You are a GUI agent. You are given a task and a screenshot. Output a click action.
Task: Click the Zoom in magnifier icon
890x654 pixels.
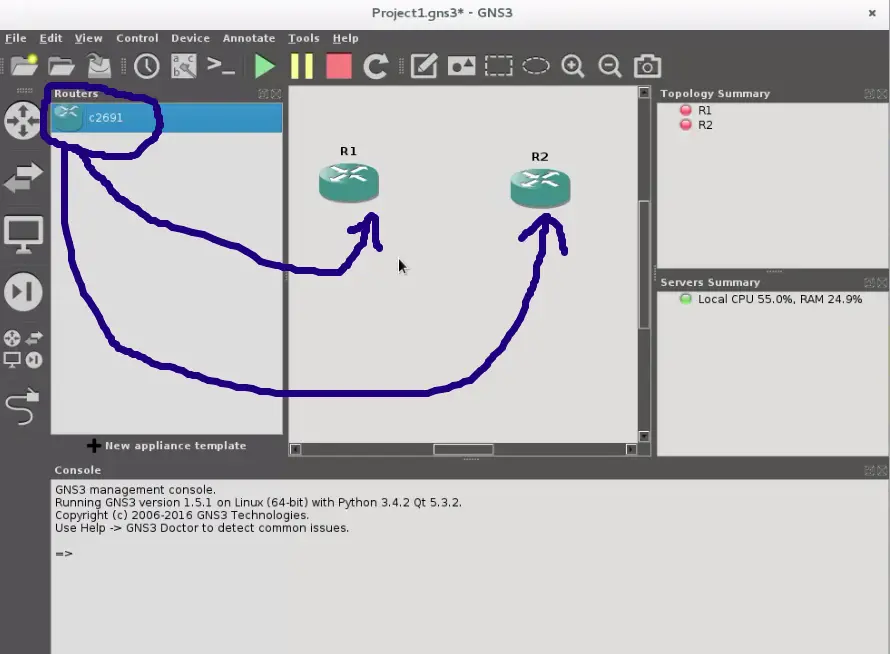tap(573, 66)
